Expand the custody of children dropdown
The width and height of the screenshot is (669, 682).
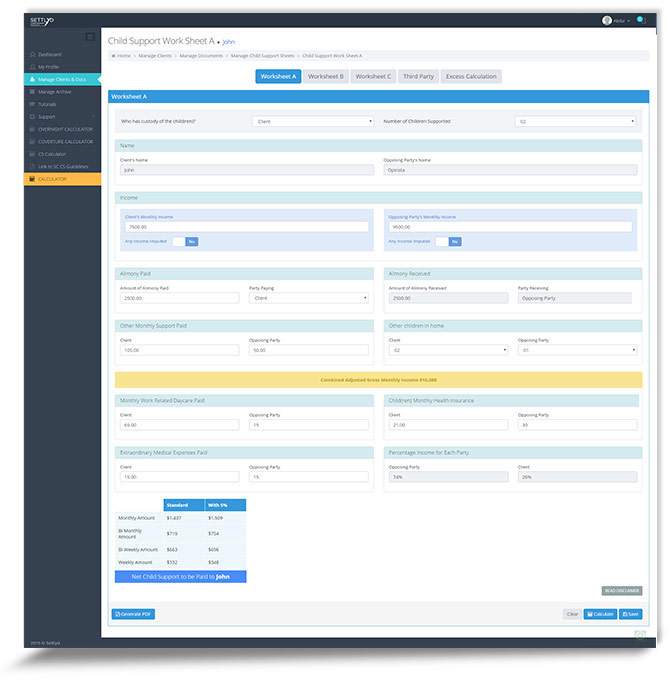(313, 121)
